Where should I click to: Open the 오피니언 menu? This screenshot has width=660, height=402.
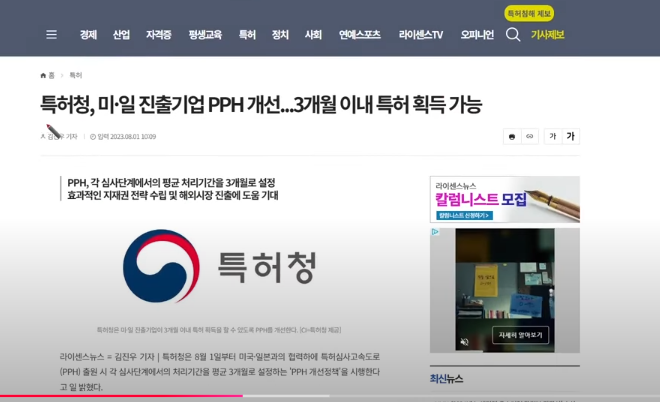pos(477,35)
